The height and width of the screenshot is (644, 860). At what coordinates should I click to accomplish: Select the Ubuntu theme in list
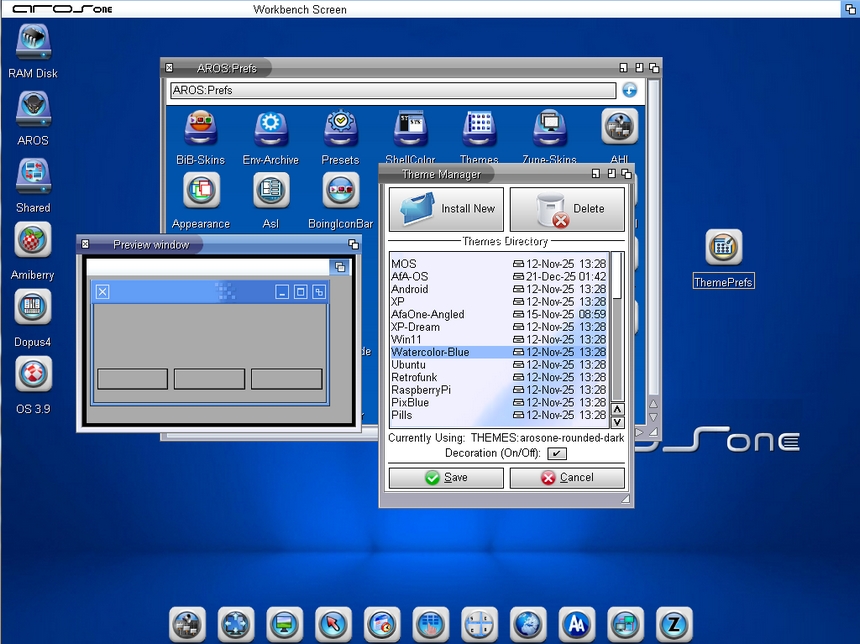(x=450, y=365)
